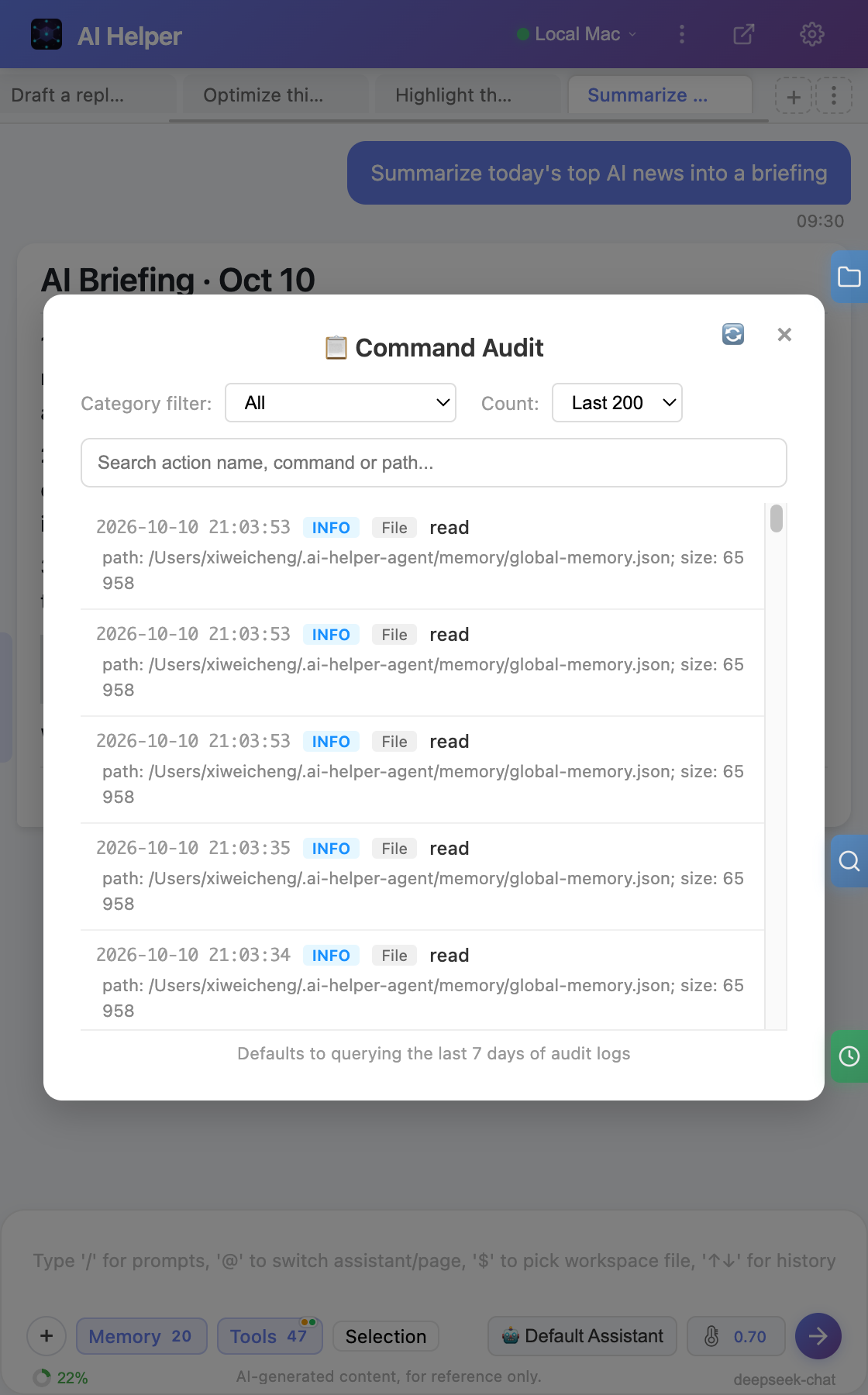The width and height of the screenshot is (868, 1395).
Task: Open the settings gear
Action: [811, 34]
